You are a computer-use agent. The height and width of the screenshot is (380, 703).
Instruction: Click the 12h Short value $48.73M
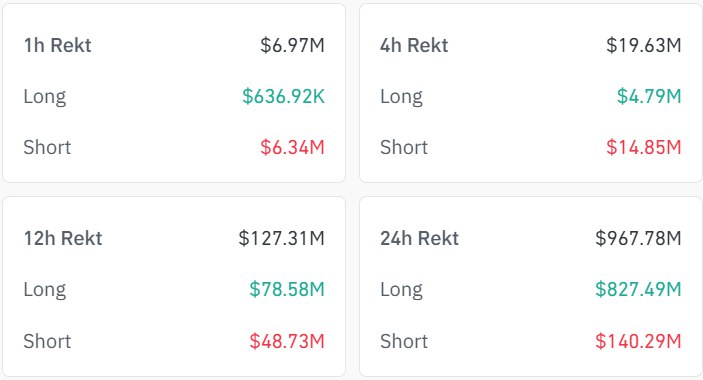[287, 341]
